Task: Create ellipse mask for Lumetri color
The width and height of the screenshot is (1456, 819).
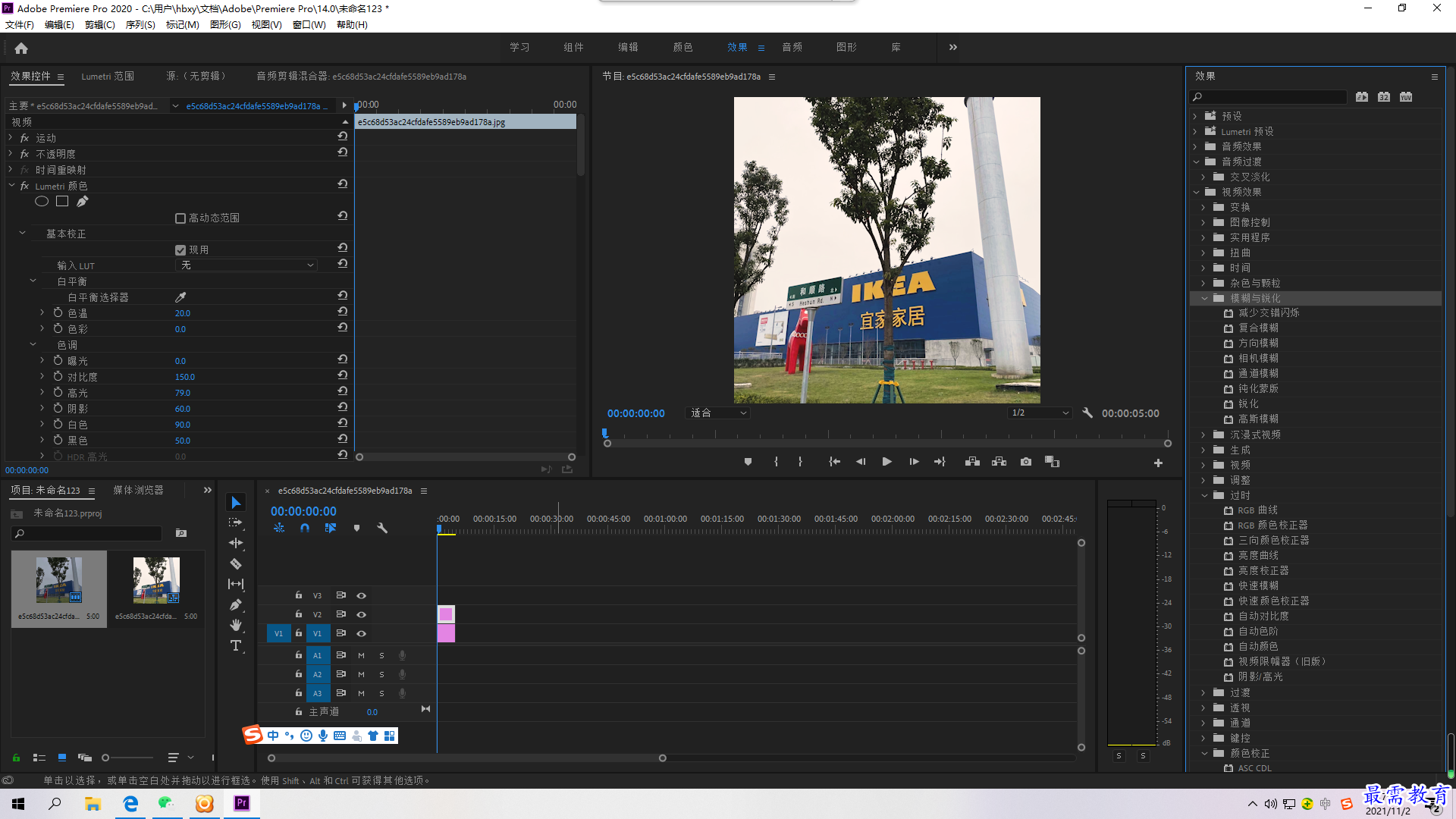Action: click(42, 202)
